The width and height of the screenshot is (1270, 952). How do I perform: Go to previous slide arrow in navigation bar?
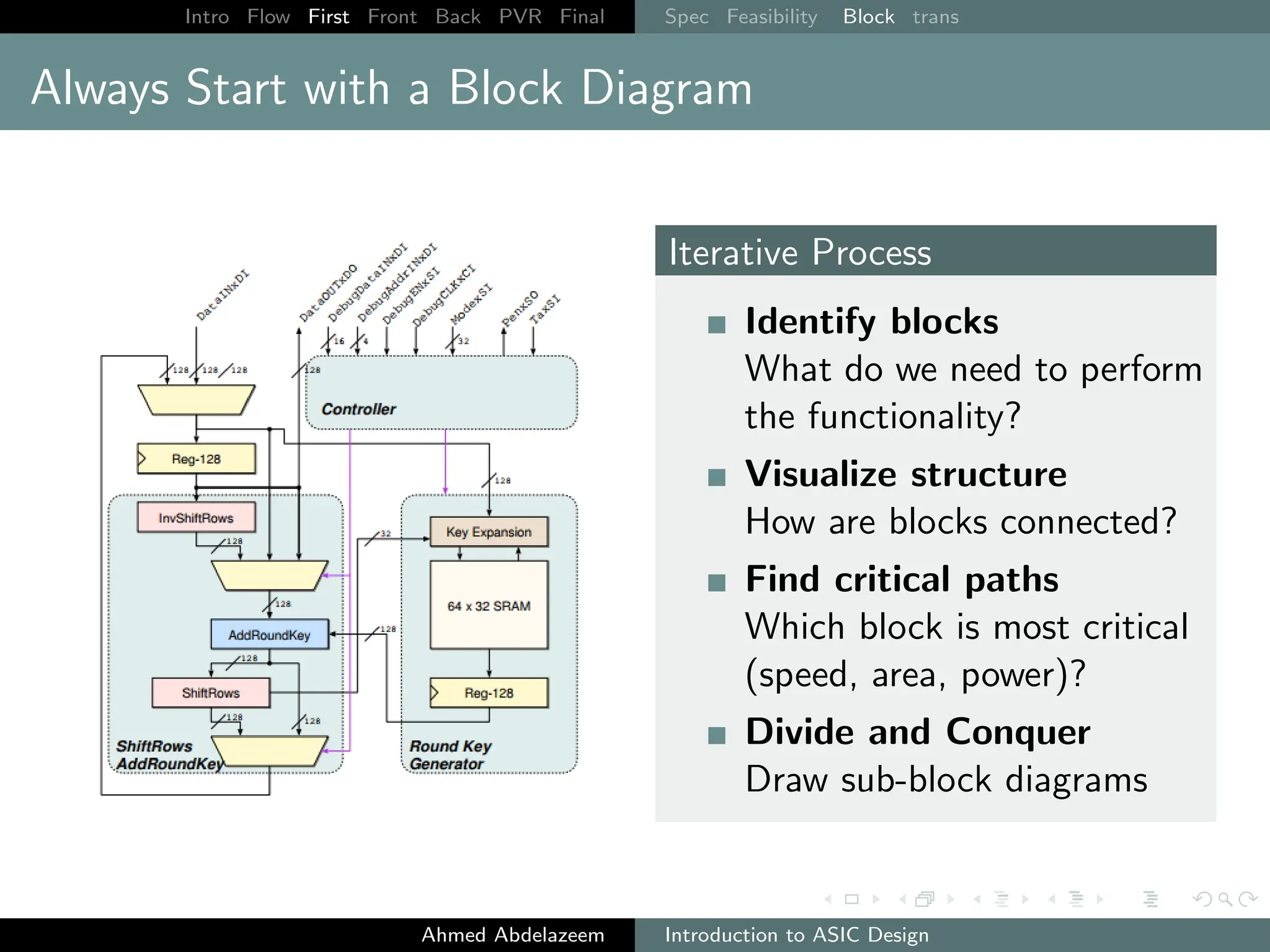[828, 899]
